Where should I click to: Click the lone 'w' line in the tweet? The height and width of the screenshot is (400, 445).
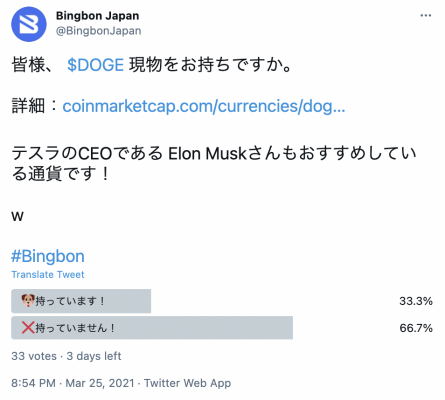(17, 216)
